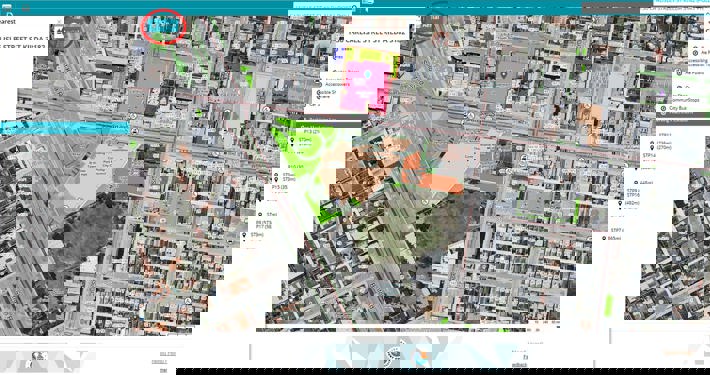The width and height of the screenshot is (710, 375).
Task: Click the heart-shaped map marker
Action: (504, 74)
